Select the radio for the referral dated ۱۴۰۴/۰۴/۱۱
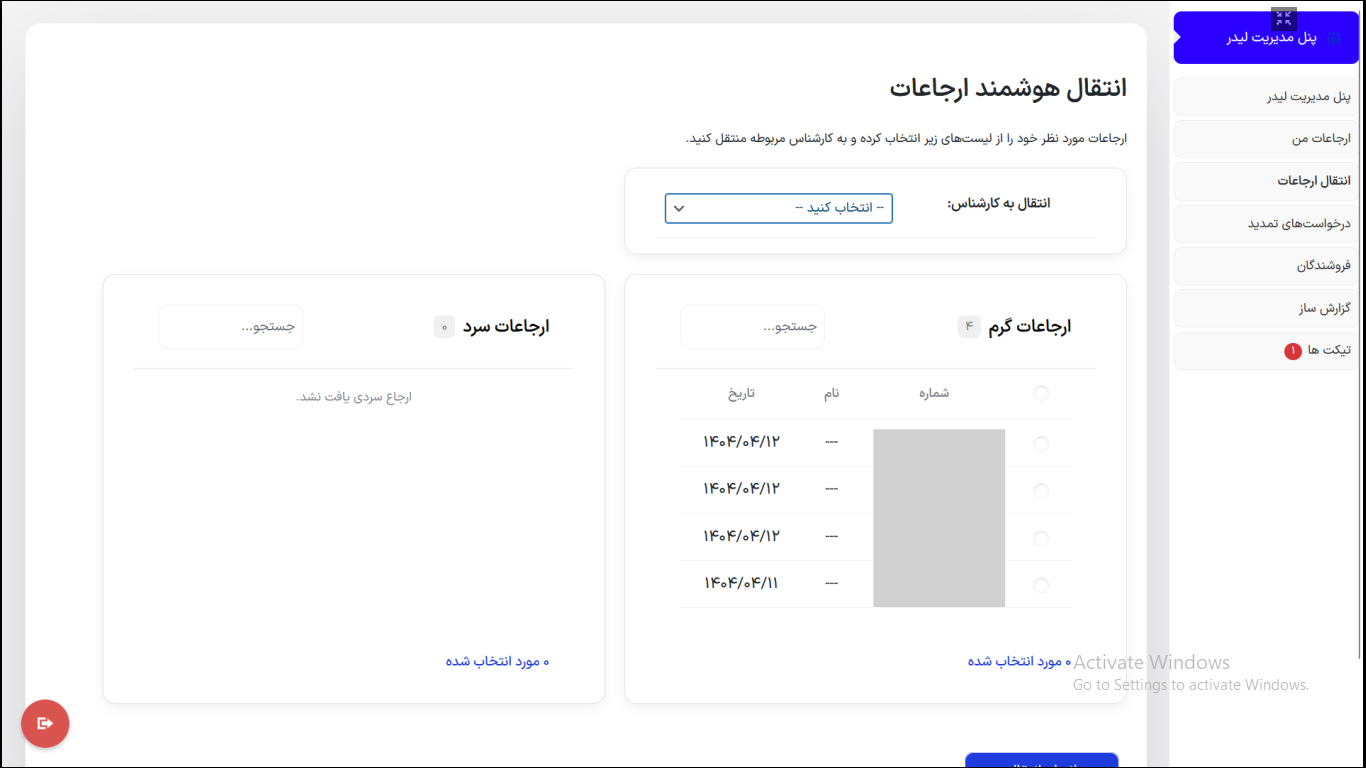The height and width of the screenshot is (768, 1366). pyautogui.click(x=1041, y=585)
